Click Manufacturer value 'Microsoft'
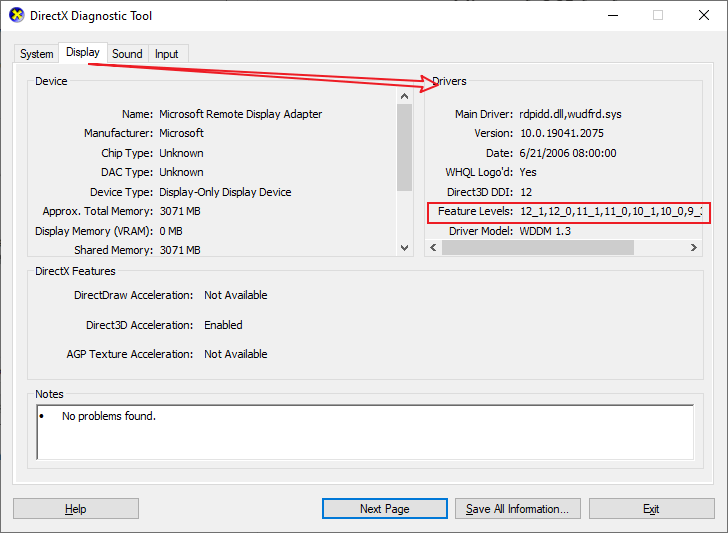The height and width of the screenshot is (533, 728). (x=182, y=133)
